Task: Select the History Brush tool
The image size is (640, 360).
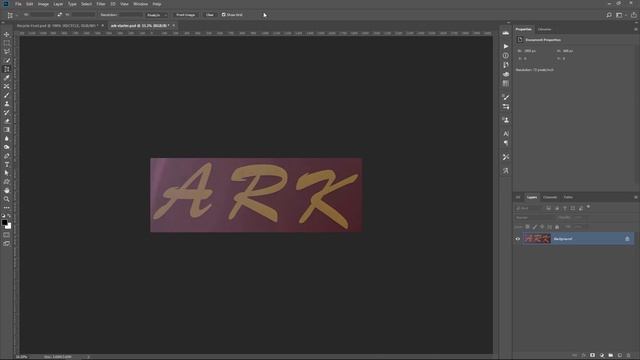Action: 7,112
